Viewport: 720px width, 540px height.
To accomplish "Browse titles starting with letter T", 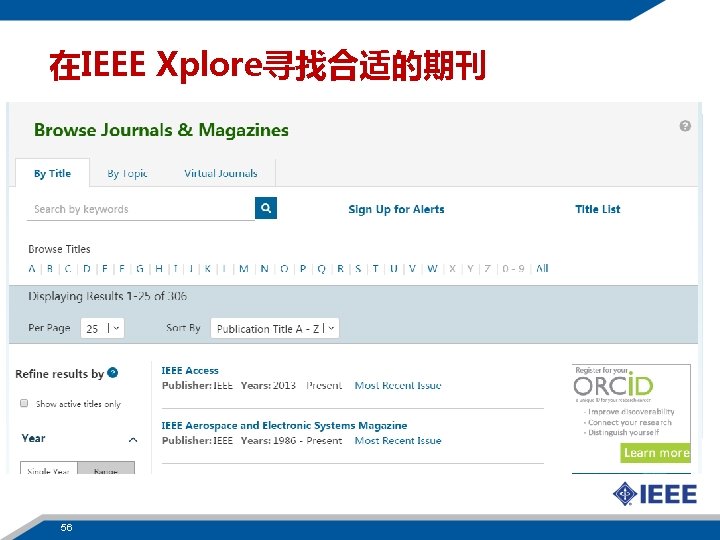I will (x=376, y=269).
